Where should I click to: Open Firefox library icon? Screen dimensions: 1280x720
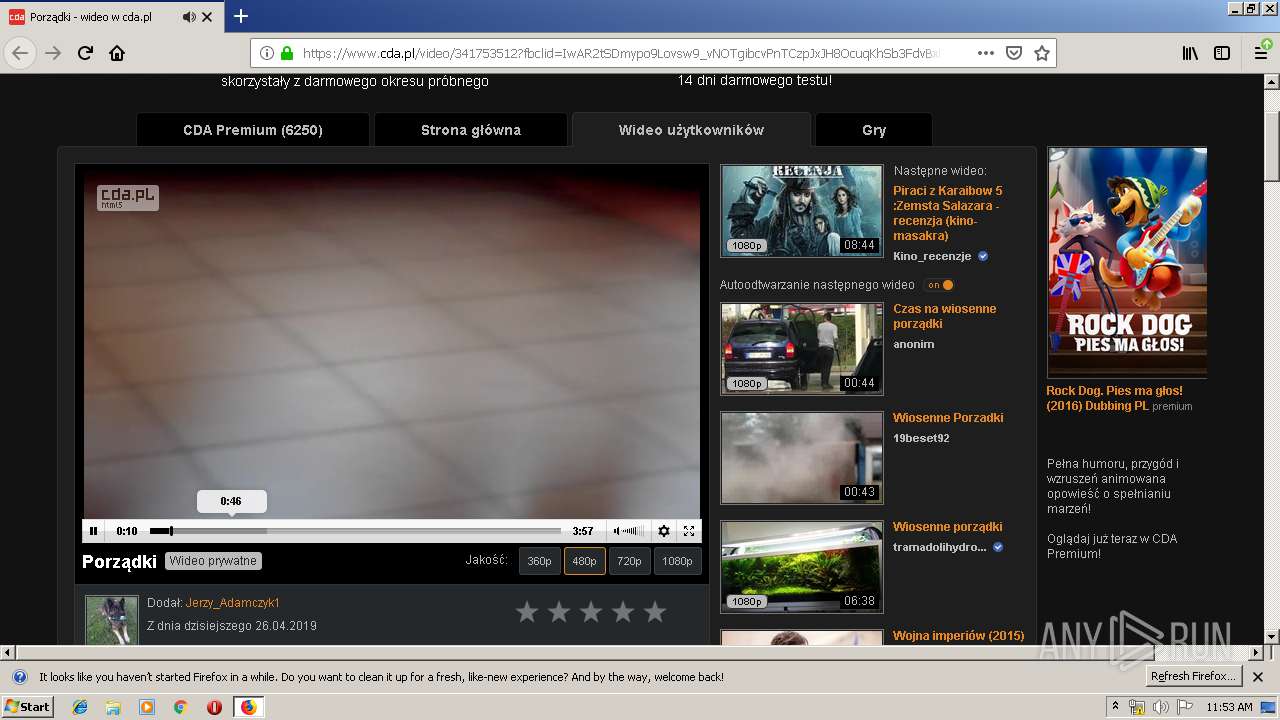[x=1190, y=53]
